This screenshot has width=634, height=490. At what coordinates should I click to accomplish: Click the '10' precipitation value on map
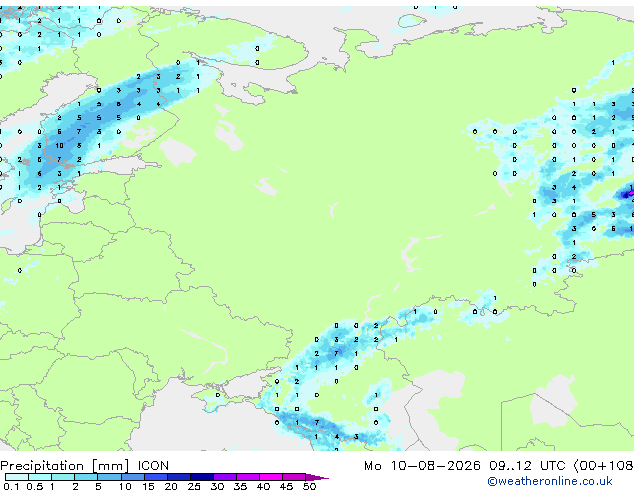(59, 146)
